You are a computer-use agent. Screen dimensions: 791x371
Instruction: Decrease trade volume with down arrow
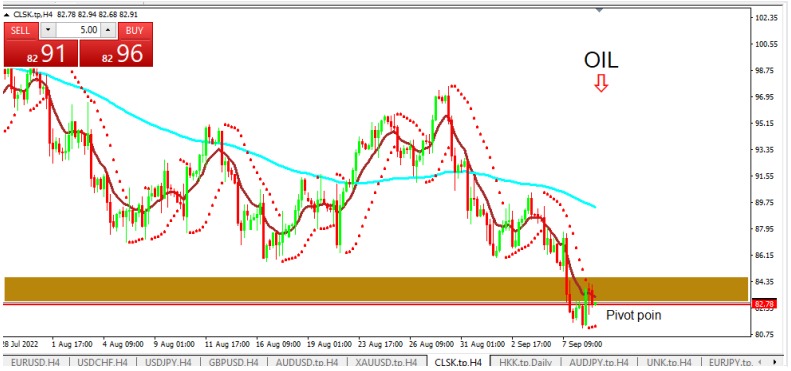click(48, 30)
